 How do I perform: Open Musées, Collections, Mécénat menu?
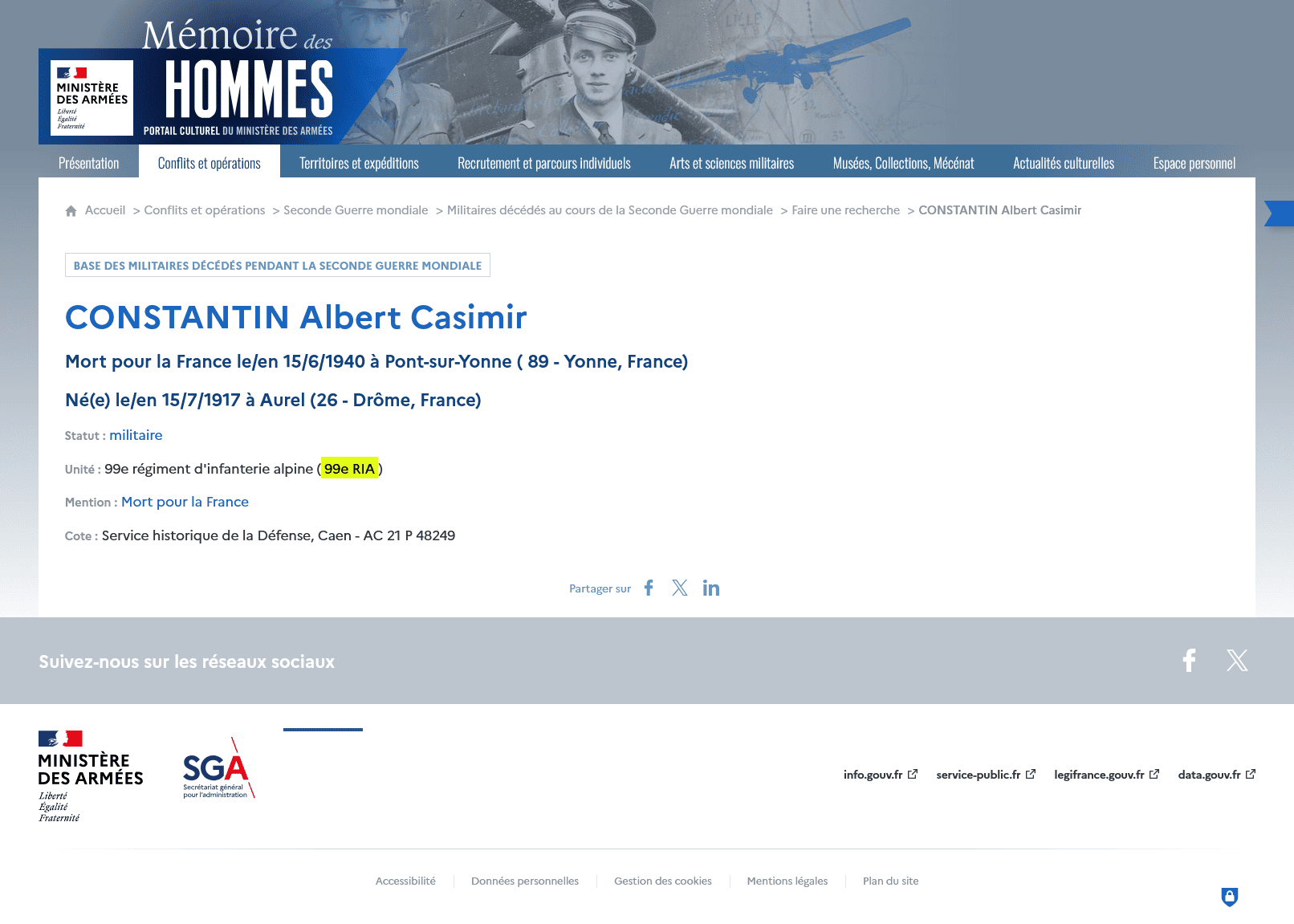(x=904, y=163)
